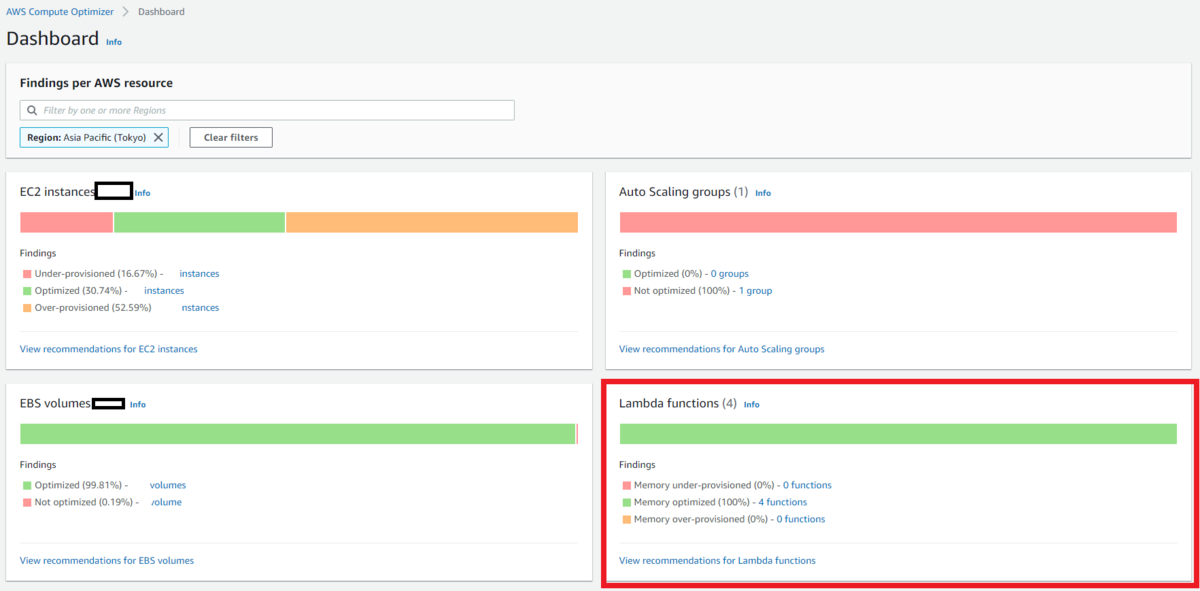Viewport: 1200px width, 591px height.
Task: Open the 1 group not optimized link
Action: coord(755,290)
